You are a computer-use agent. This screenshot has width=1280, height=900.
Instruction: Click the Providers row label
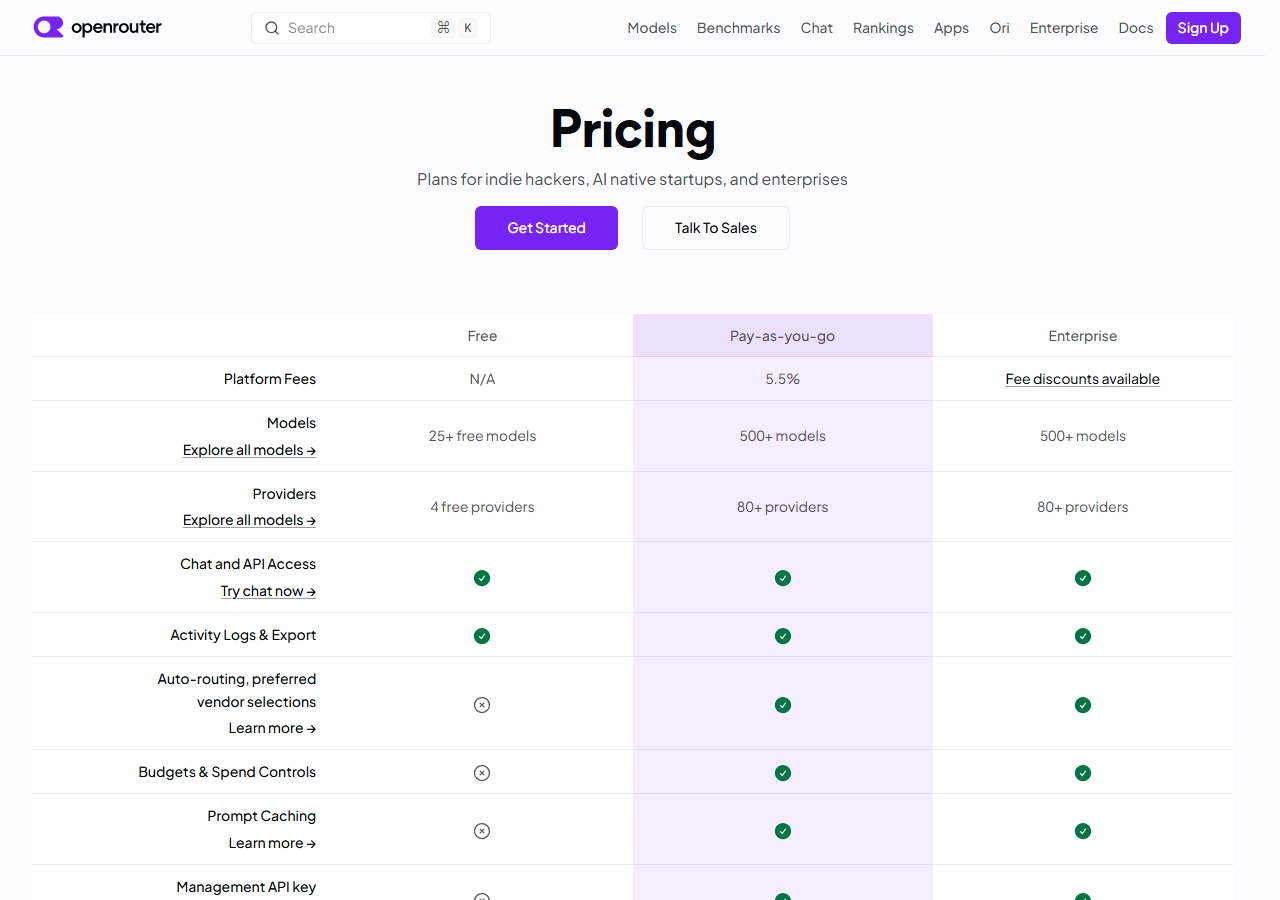click(284, 494)
